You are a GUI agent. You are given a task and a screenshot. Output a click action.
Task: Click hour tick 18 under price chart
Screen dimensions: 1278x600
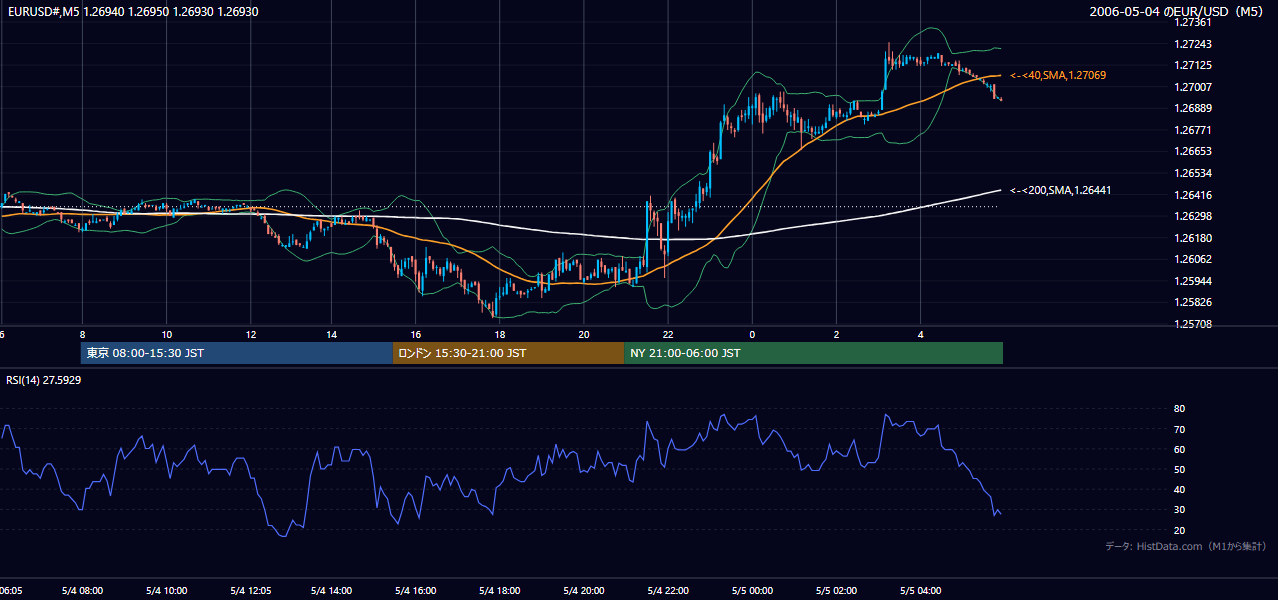tap(500, 335)
